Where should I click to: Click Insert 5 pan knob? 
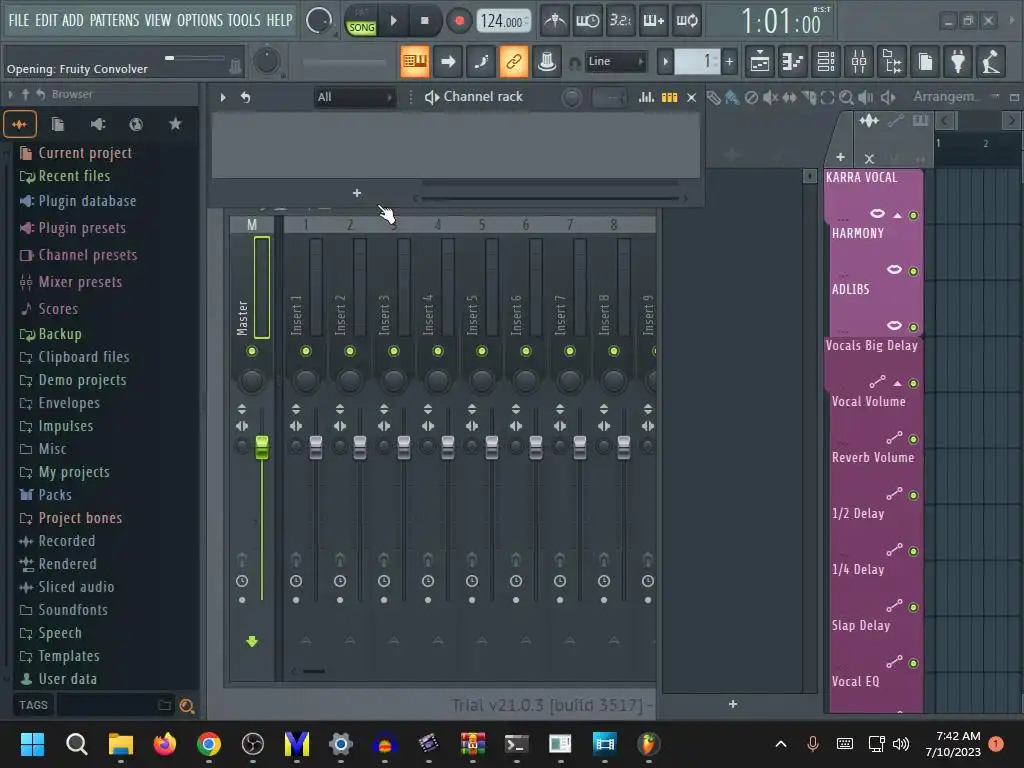(482, 380)
